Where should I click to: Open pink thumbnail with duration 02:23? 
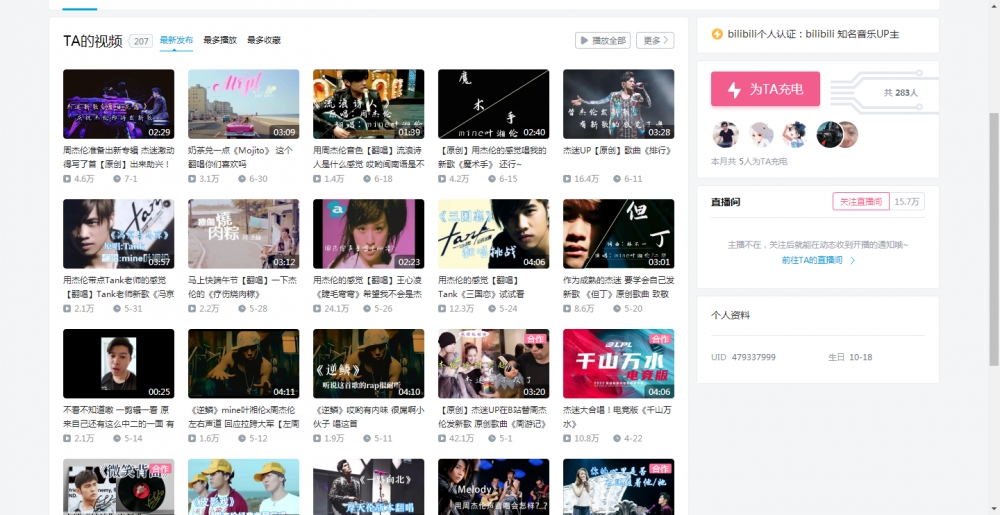click(x=369, y=234)
